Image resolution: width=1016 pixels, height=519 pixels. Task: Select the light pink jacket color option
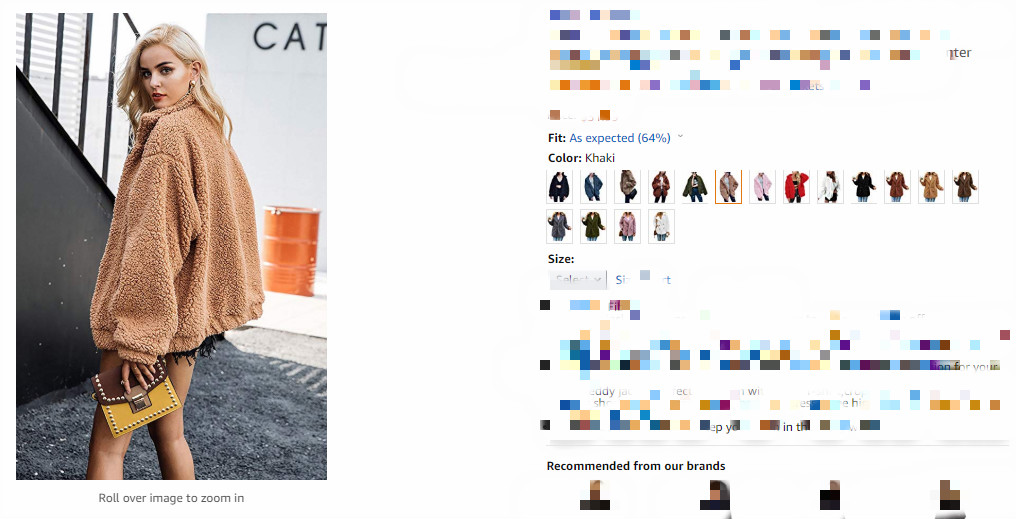point(762,187)
